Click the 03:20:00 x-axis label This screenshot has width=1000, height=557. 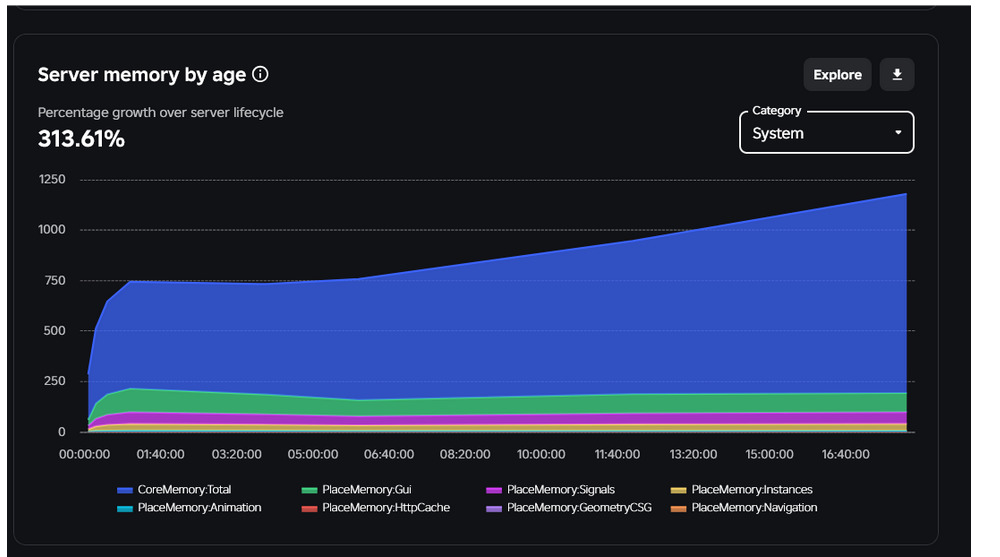[237, 454]
